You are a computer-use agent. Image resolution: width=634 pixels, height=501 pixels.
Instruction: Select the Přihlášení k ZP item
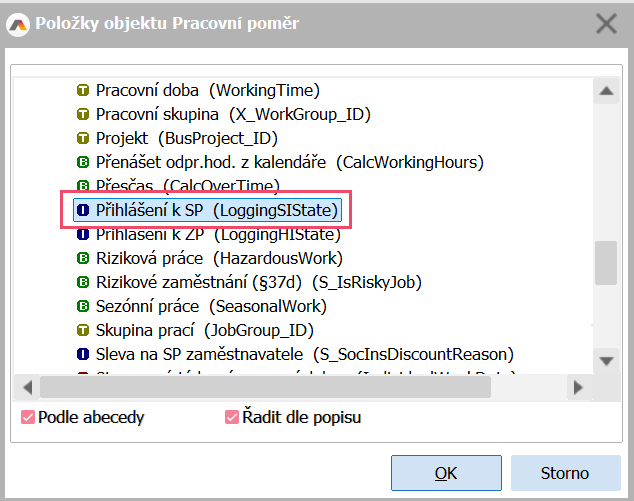coord(217,235)
